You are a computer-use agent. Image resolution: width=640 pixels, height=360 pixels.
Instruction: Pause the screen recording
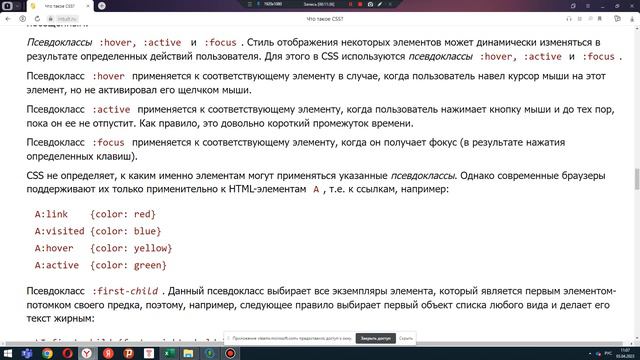click(350, 4)
